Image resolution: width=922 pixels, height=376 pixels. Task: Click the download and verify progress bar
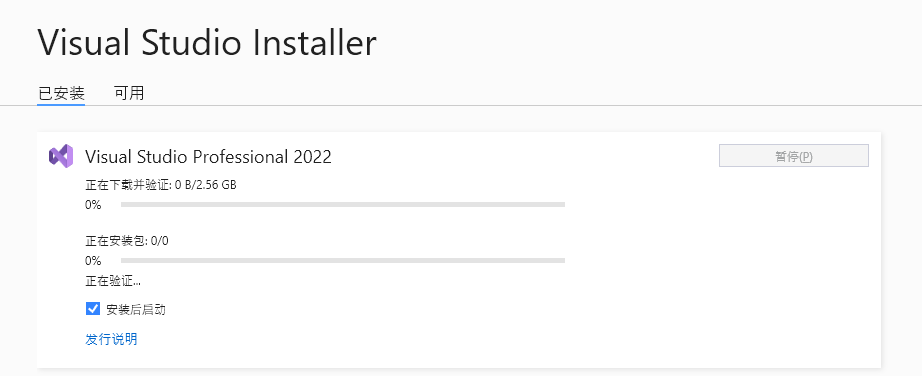[x=343, y=205]
